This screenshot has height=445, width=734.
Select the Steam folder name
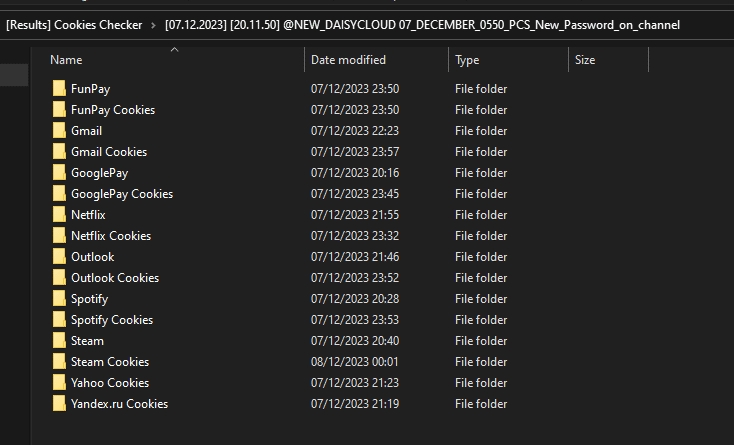[x=88, y=341]
